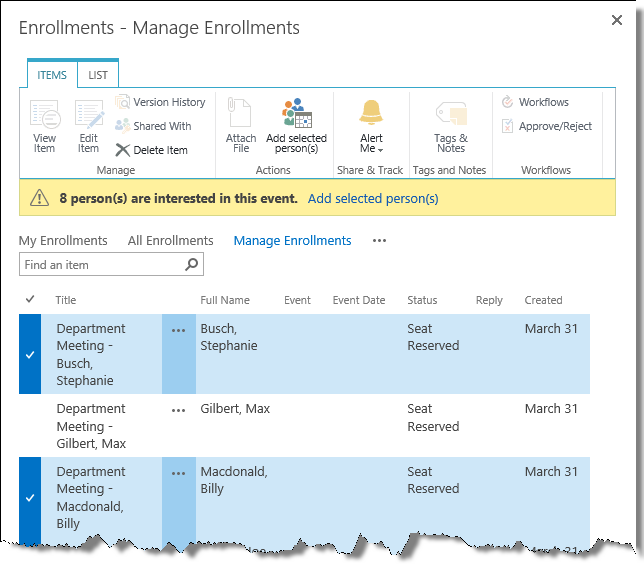644x564 pixels.
Task: Click Shared With in Manage group
Action: click(153, 126)
